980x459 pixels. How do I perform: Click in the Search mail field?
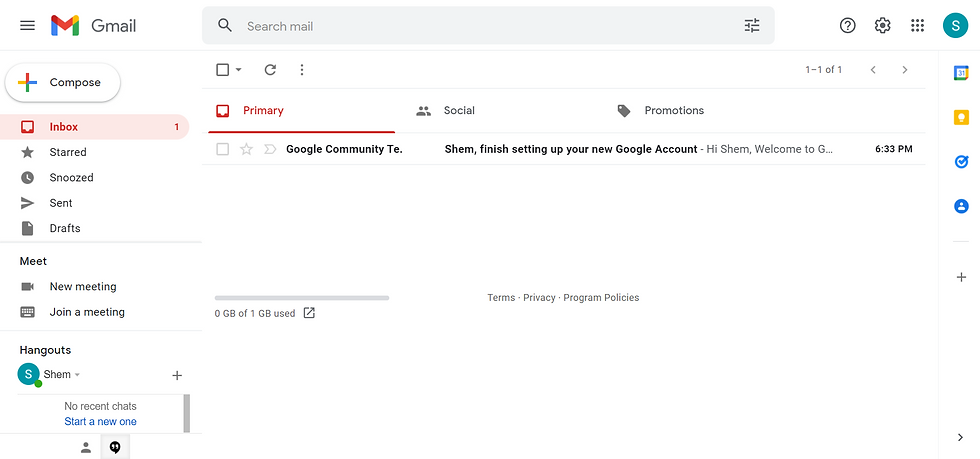point(488,26)
